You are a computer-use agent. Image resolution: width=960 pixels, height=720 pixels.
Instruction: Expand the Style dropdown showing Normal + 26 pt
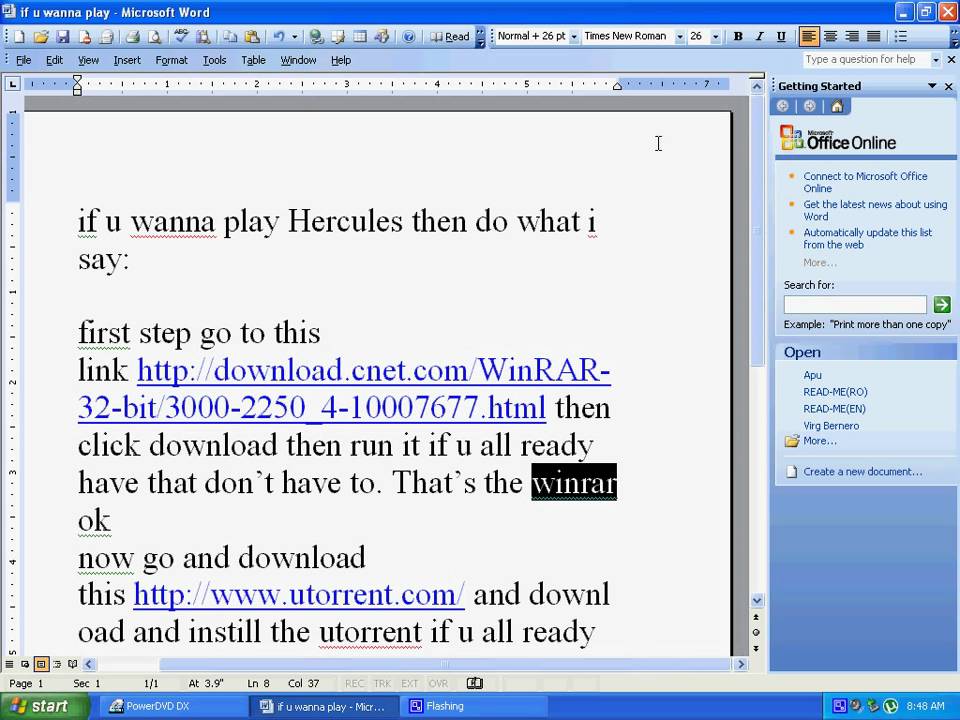tap(574, 37)
